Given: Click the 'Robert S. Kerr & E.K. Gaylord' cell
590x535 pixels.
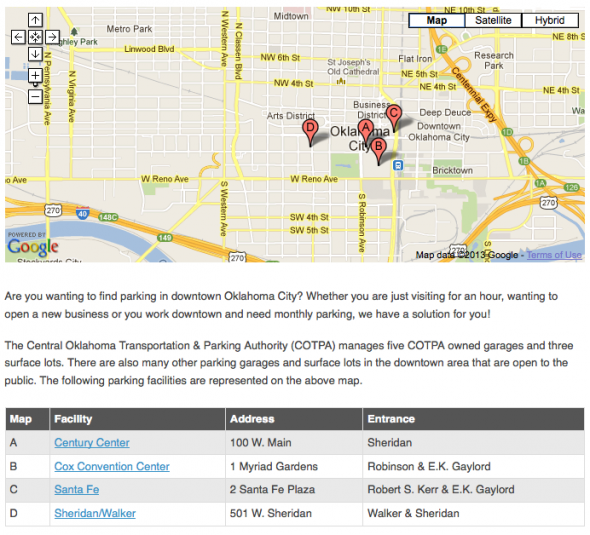Looking at the screenshot, I should point(473,489).
